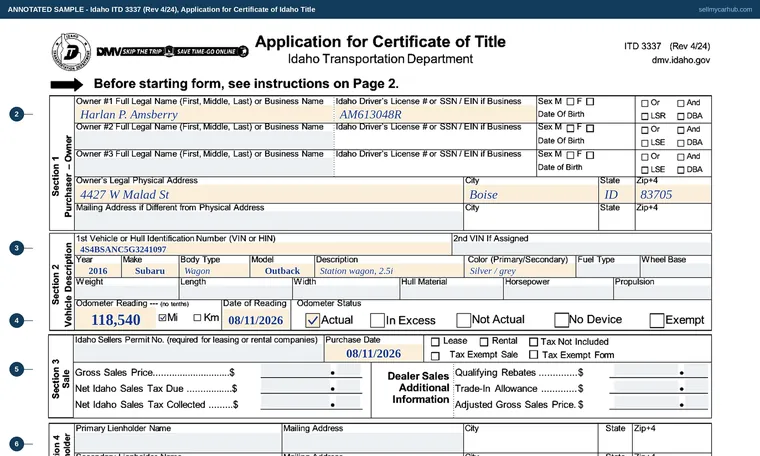The width and height of the screenshot is (760, 456).
Task: Click driver's license field showing AM613048R
Action: (x=435, y=114)
